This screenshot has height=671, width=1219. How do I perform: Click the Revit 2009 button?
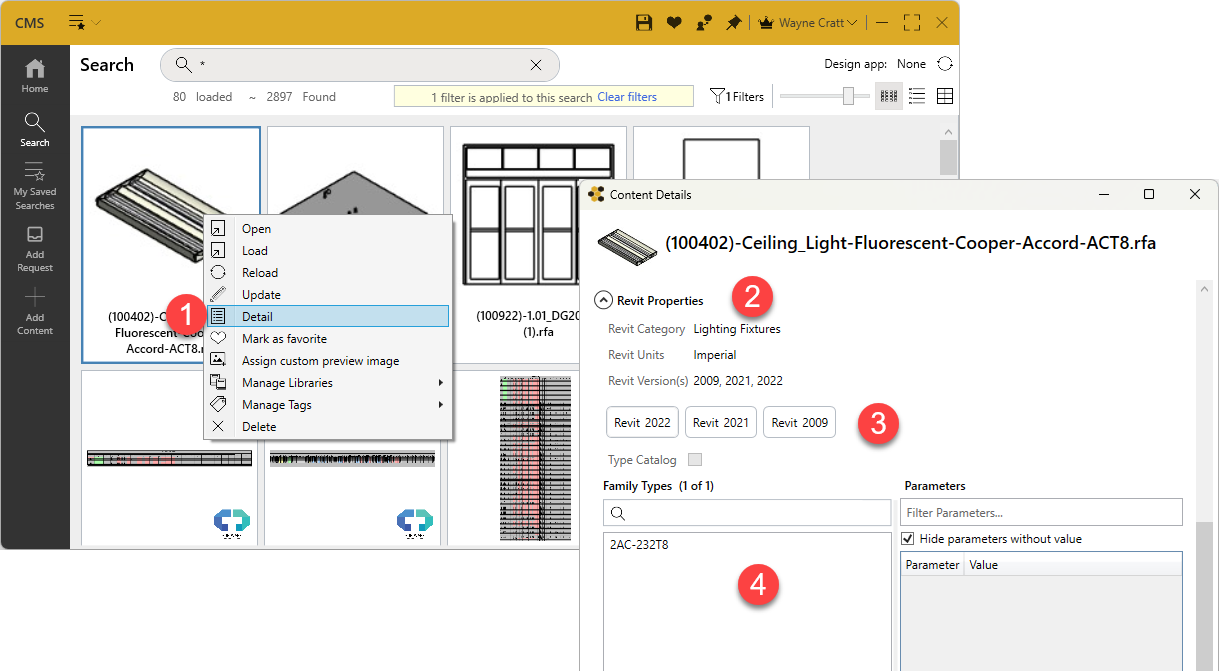pos(799,422)
